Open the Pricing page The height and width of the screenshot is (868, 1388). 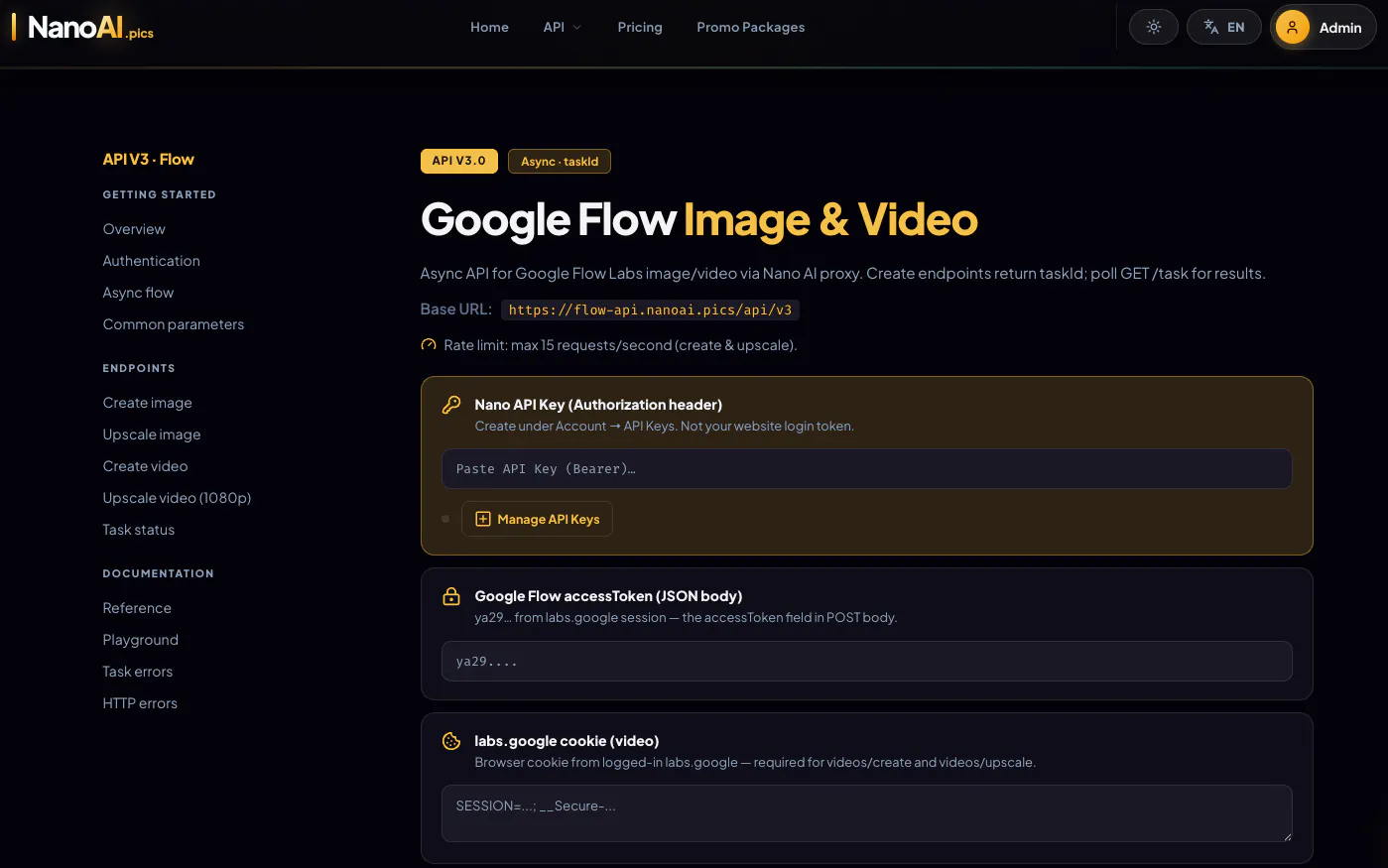[640, 27]
